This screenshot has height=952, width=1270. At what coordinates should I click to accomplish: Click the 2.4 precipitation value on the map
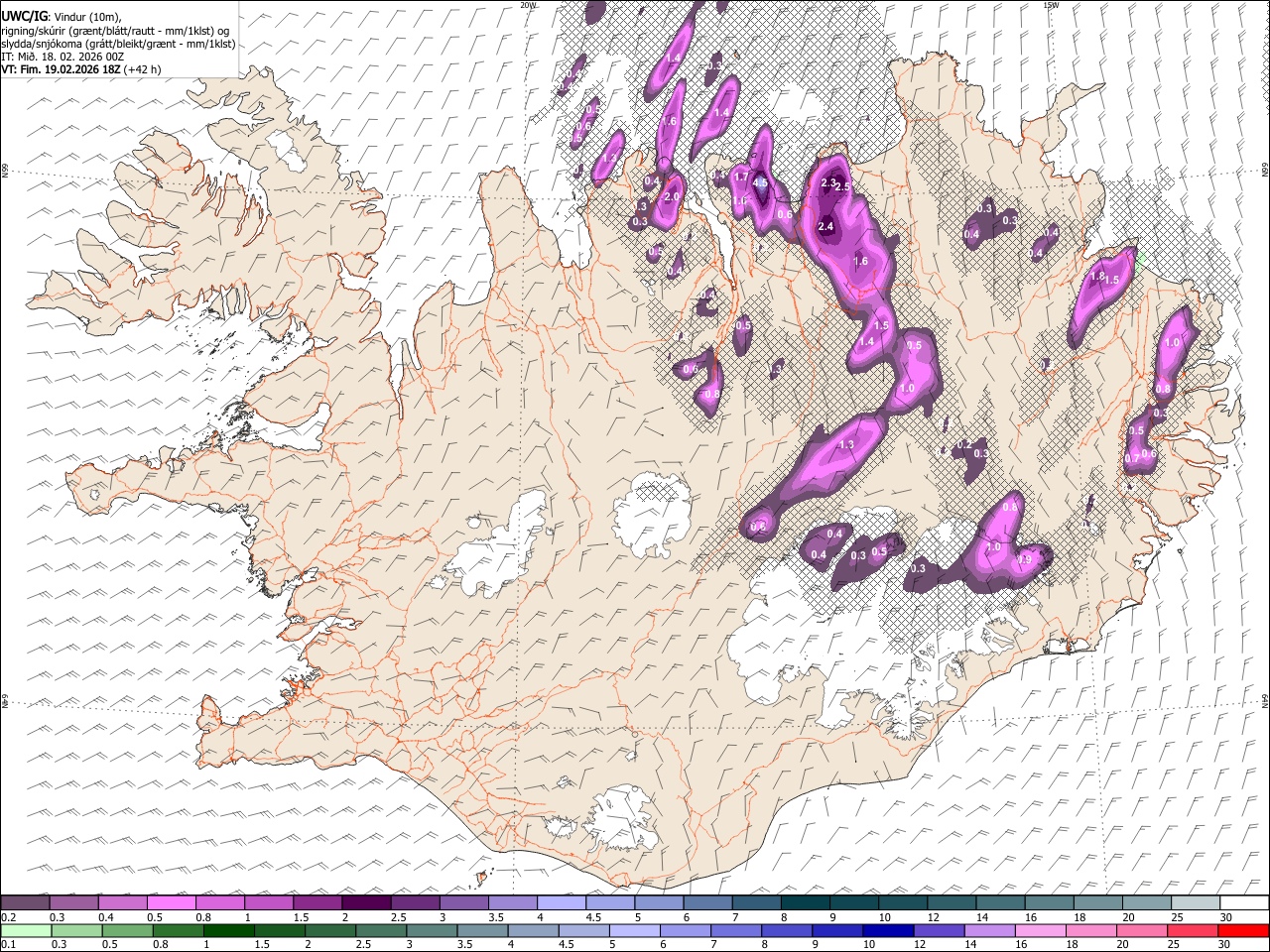[x=825, y=226]
